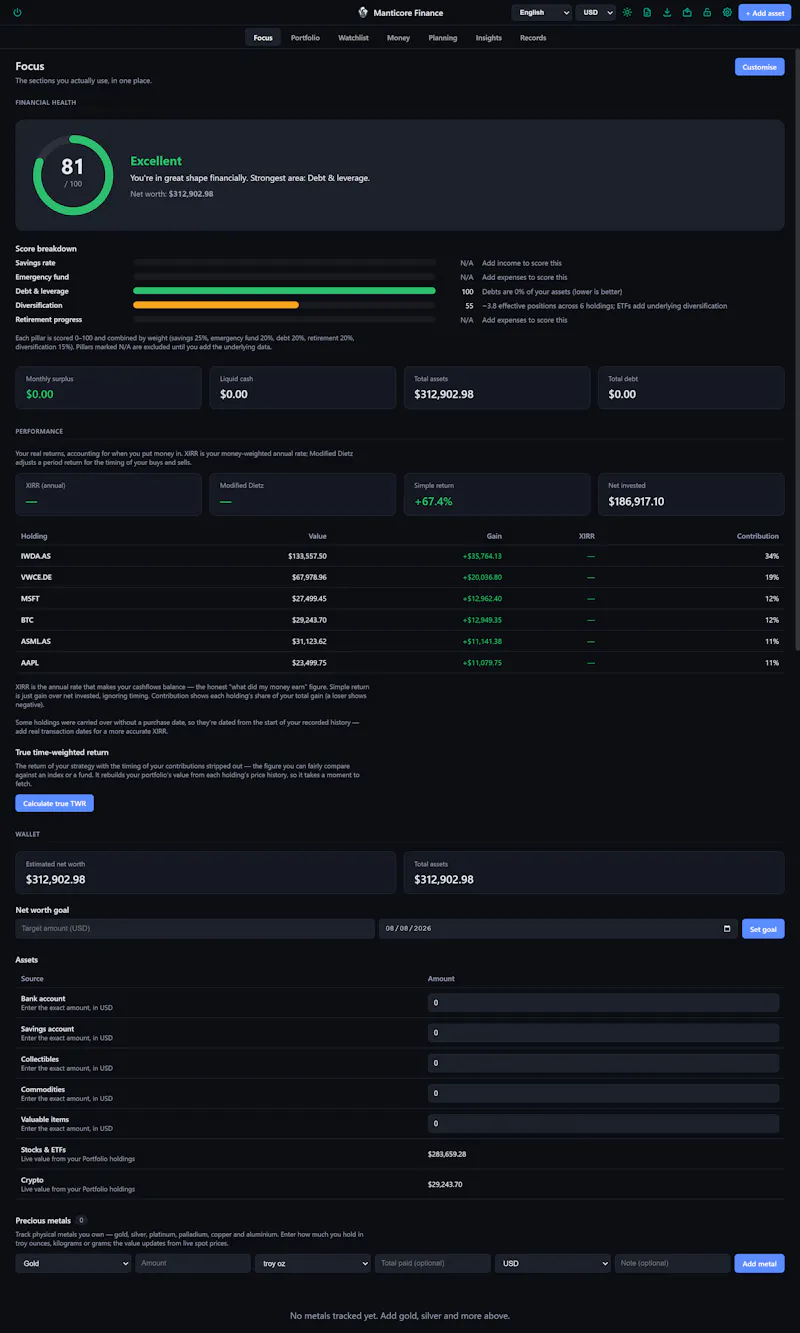Click the Add asset button
This screenshot has height=1333, width=800.
(765, 13)
